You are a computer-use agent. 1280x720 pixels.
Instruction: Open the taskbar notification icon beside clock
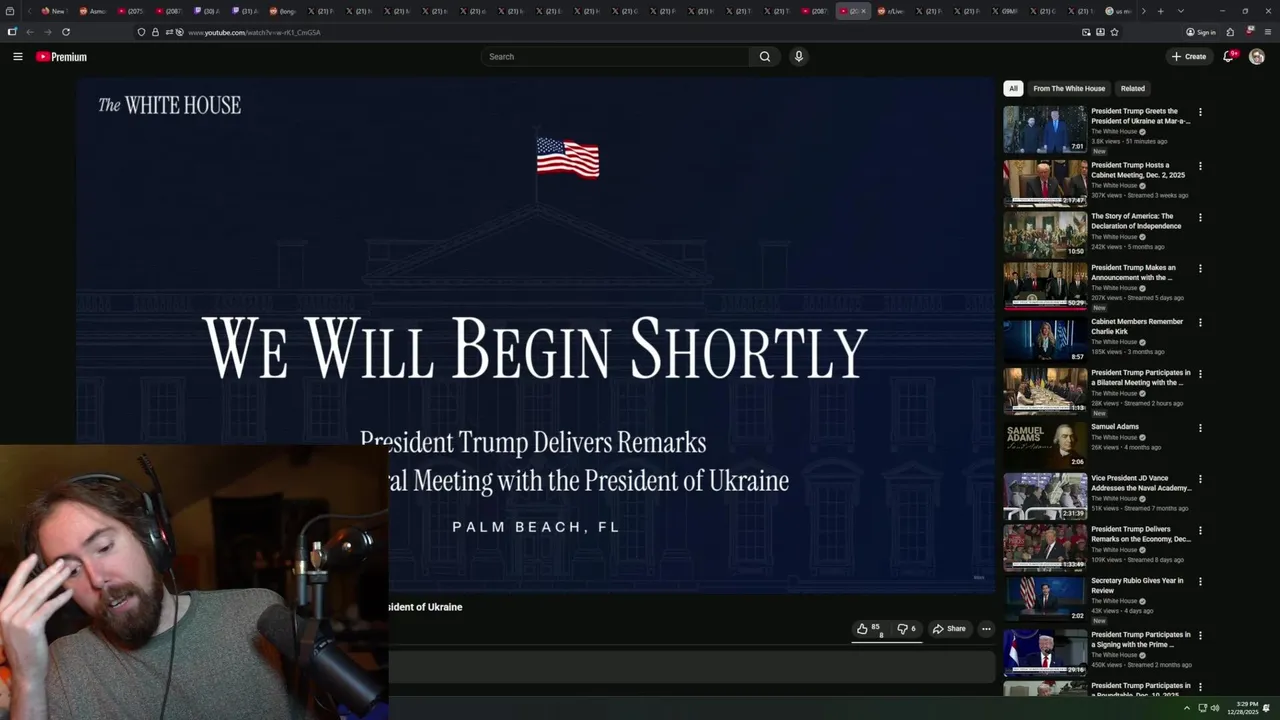pyautogui.click(x=1267, y=708)
